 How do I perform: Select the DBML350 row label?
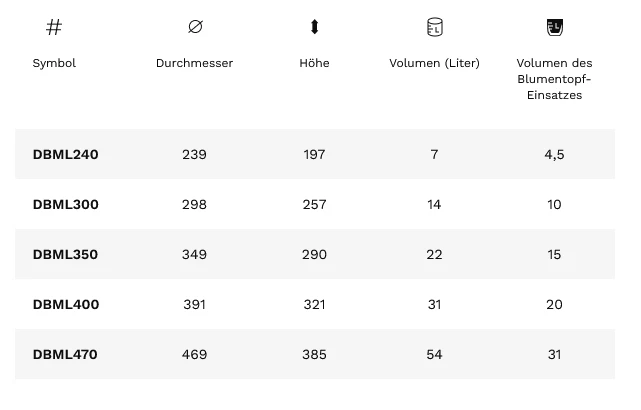[65, 254]
